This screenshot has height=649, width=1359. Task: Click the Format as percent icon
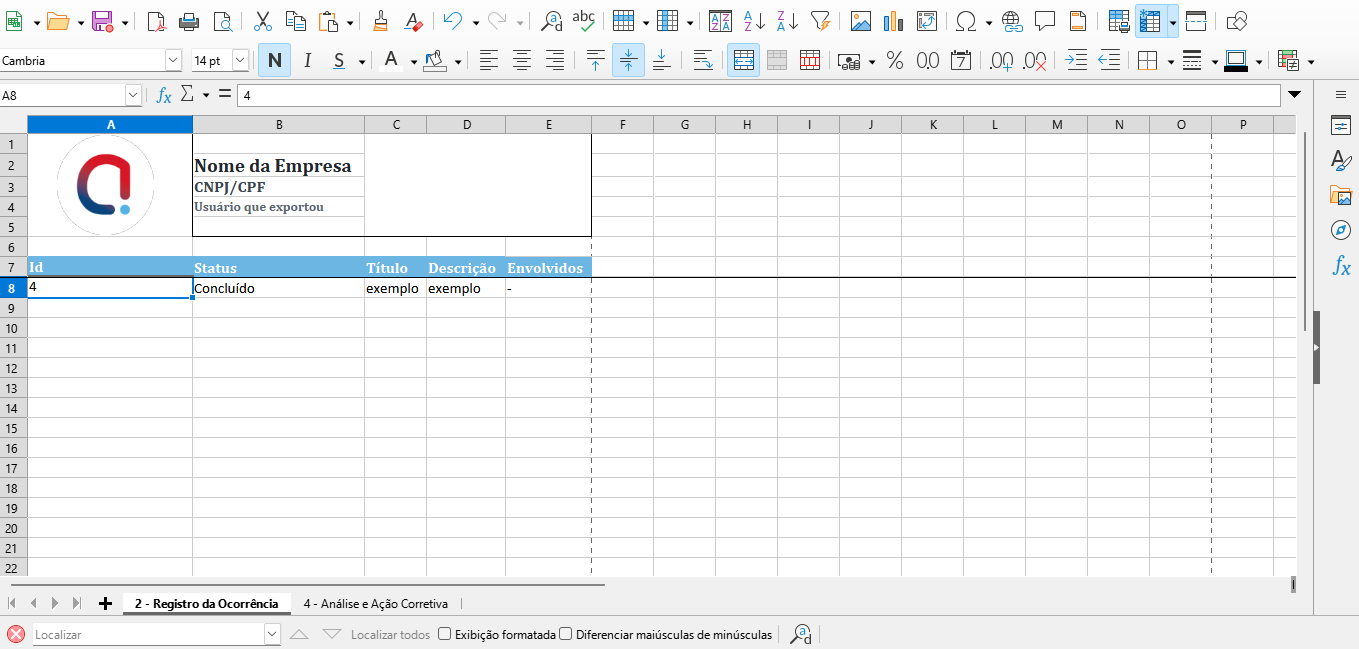click(895, 61)
